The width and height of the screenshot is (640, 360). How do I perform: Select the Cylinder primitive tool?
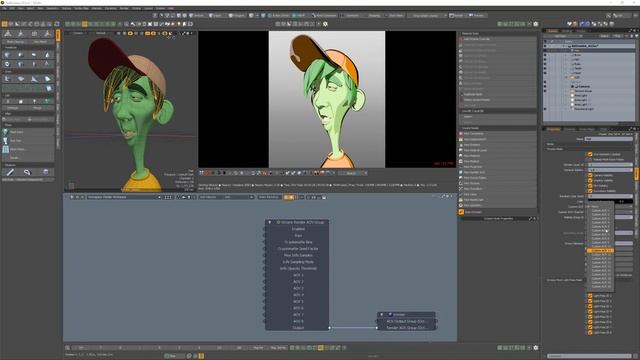[33, 55]
